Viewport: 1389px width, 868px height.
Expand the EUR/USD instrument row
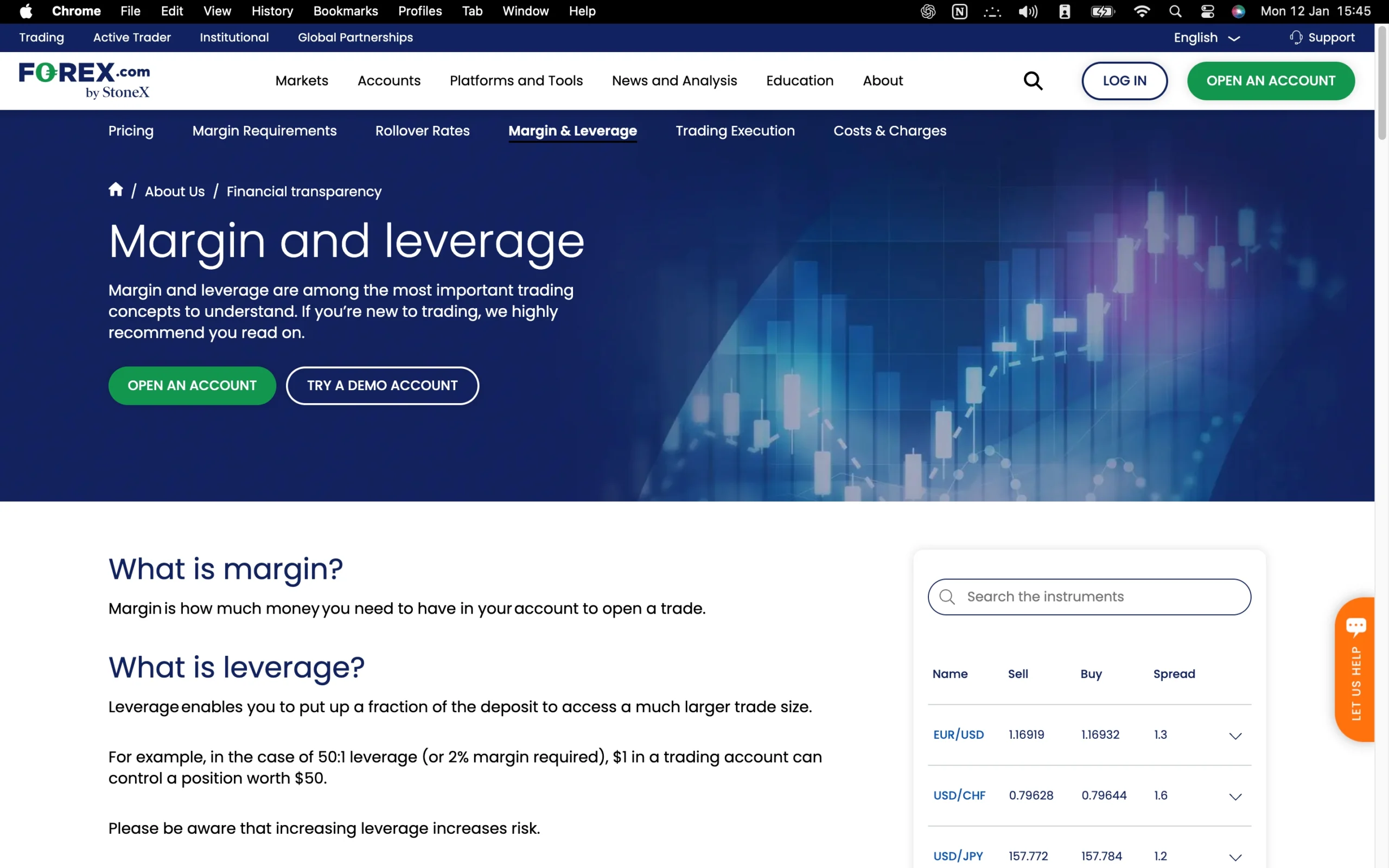tap(1235, 736)
